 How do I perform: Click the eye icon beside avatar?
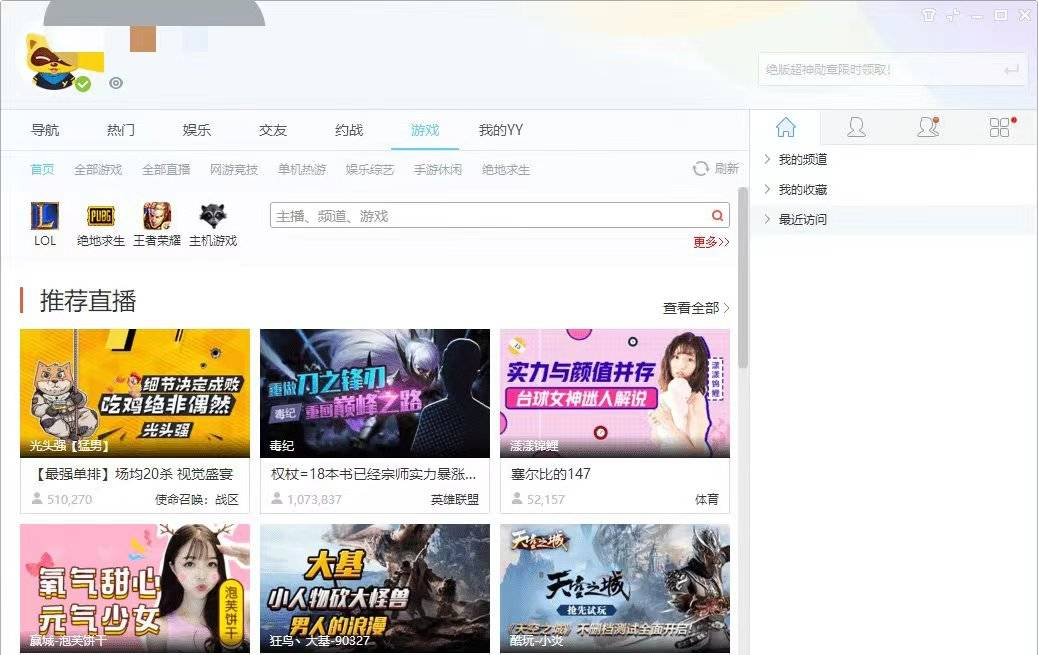click(116, 83)
